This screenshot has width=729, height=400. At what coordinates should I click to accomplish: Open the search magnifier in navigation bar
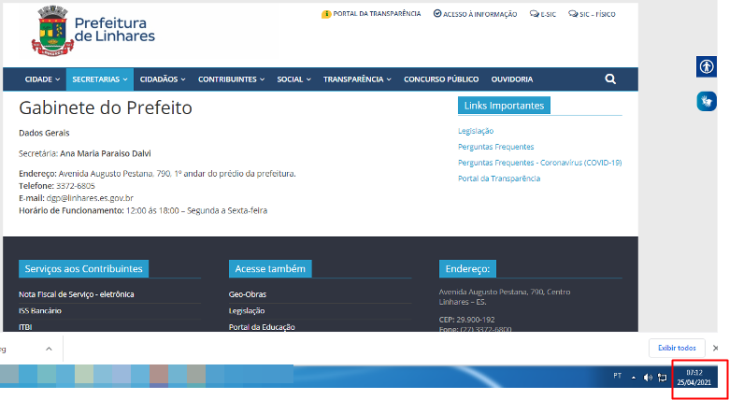point(610,79)
